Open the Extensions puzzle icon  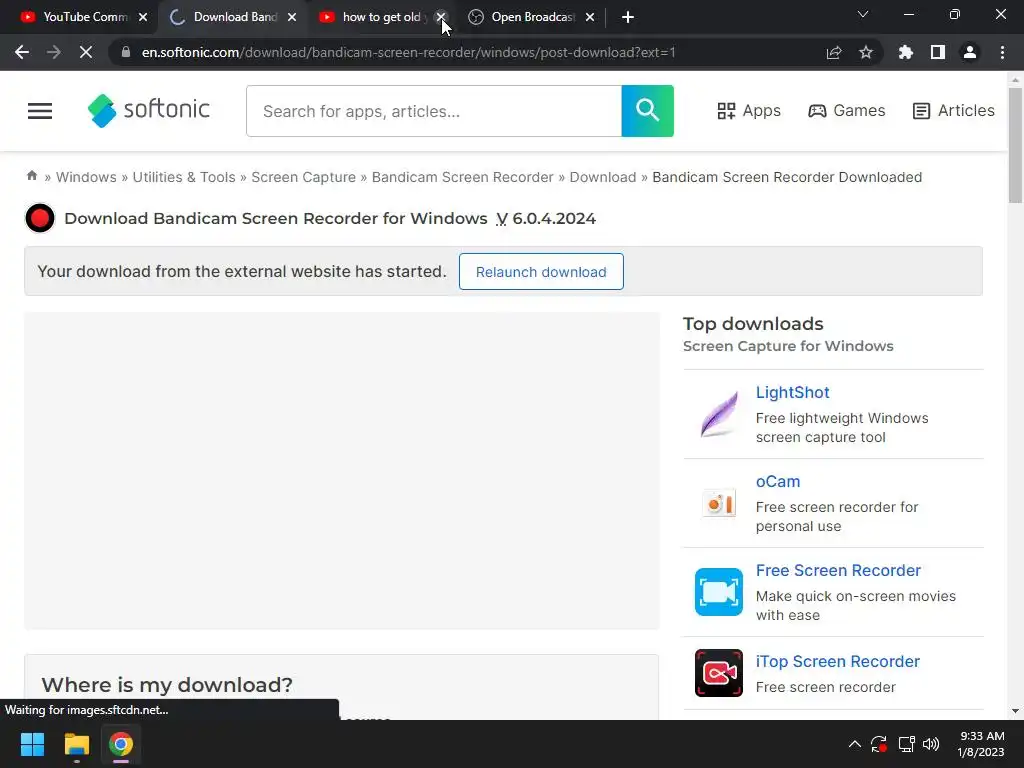pyautogui.click(x=905, y=52)
